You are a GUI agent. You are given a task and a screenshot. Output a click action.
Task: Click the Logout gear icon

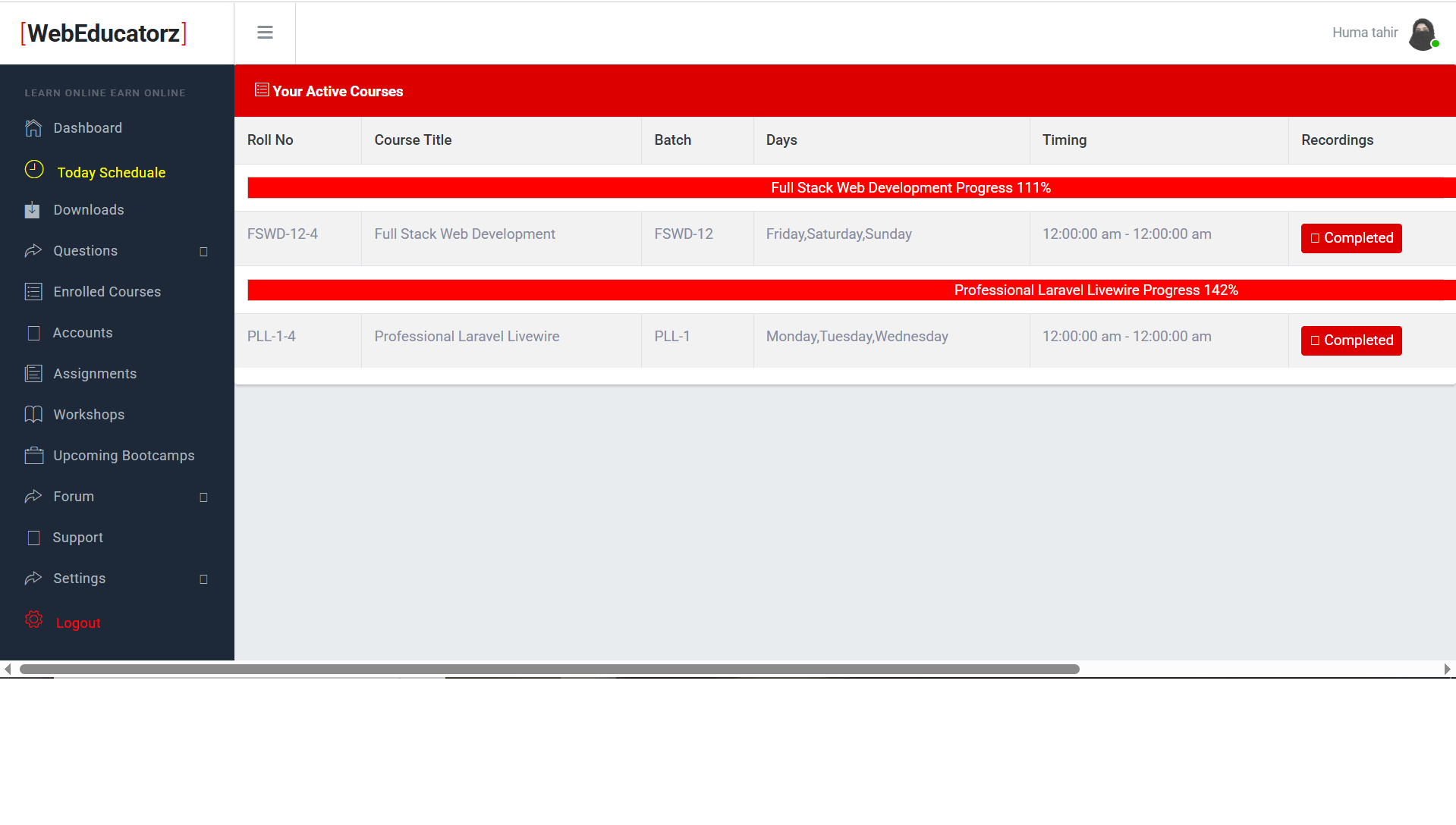[34, 620]
